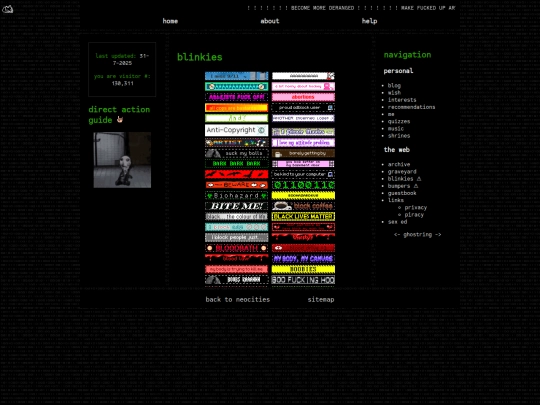Screen dimensions: 540x405
Task: Click the black coffee blinkie
Action: tap(303, 206)
